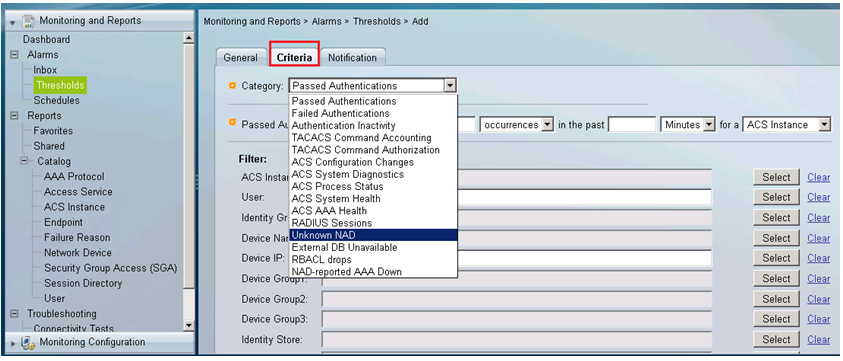Collapse the Alarms tree node
This screenshot has height=361, width=843.
point(15,55)
